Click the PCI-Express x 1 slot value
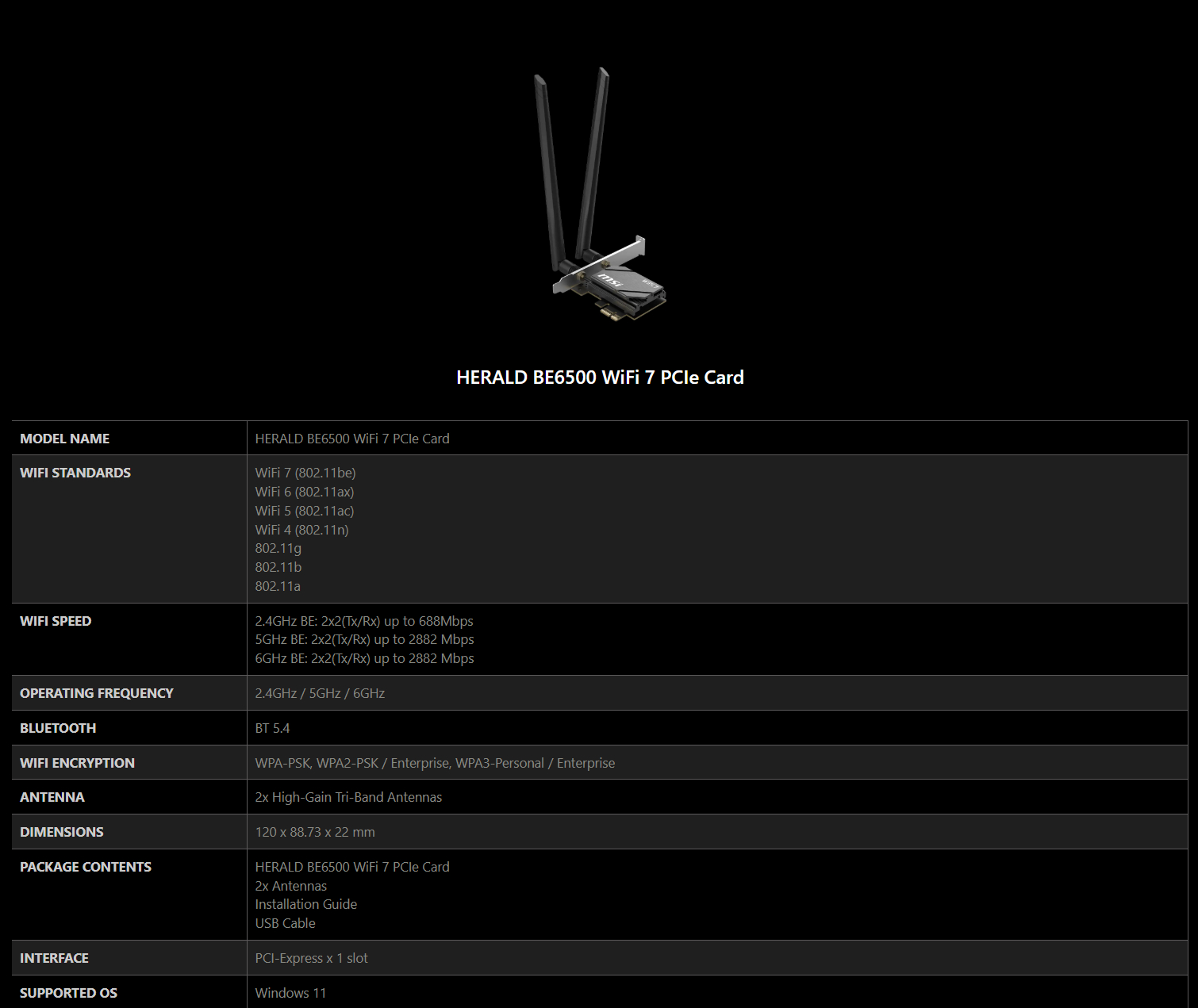 pyautogui.click(x=312, y=958)
